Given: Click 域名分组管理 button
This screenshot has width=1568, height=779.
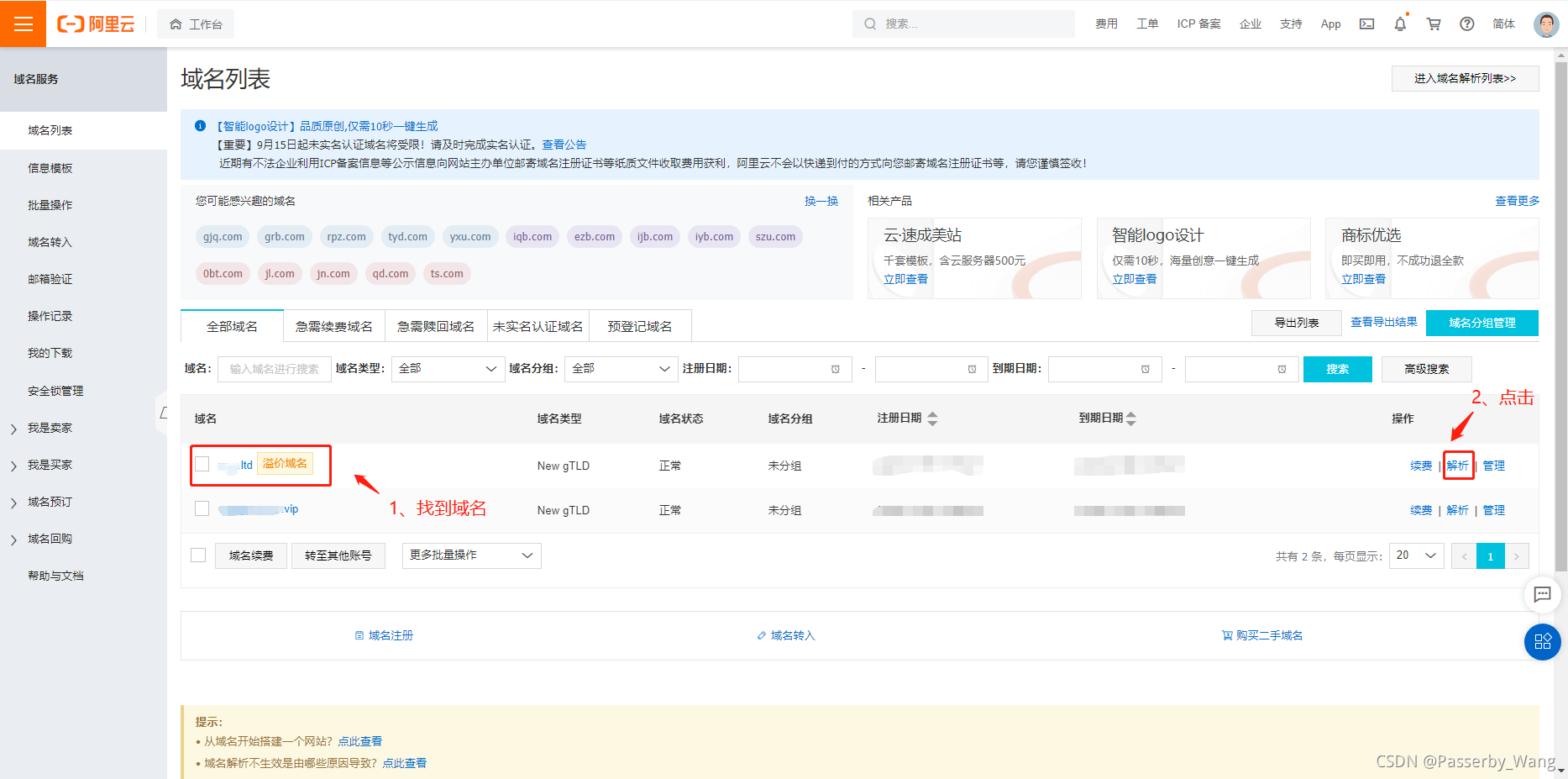Looking at the screenshot, I should 1482,323.
